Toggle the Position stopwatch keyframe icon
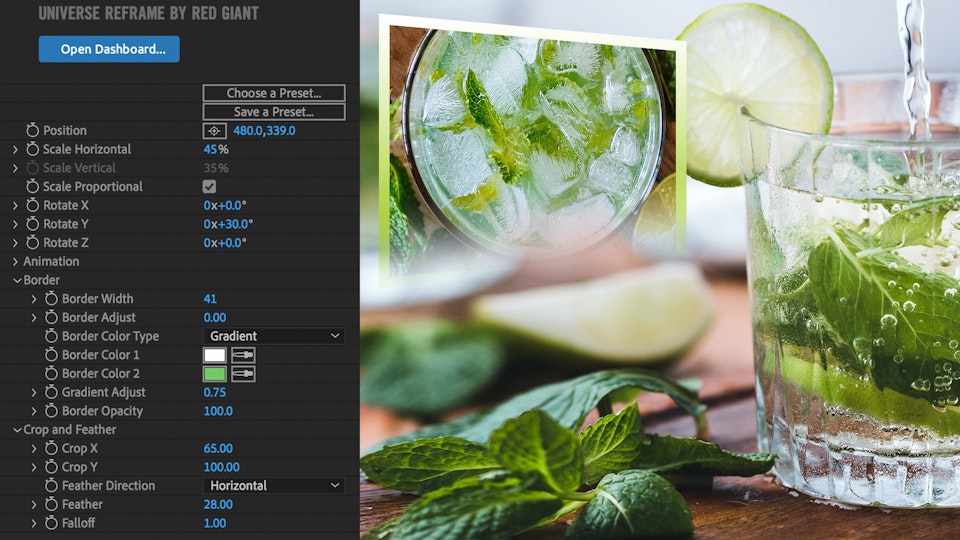Viewport: 960px width, 540px height. [33, 131]
